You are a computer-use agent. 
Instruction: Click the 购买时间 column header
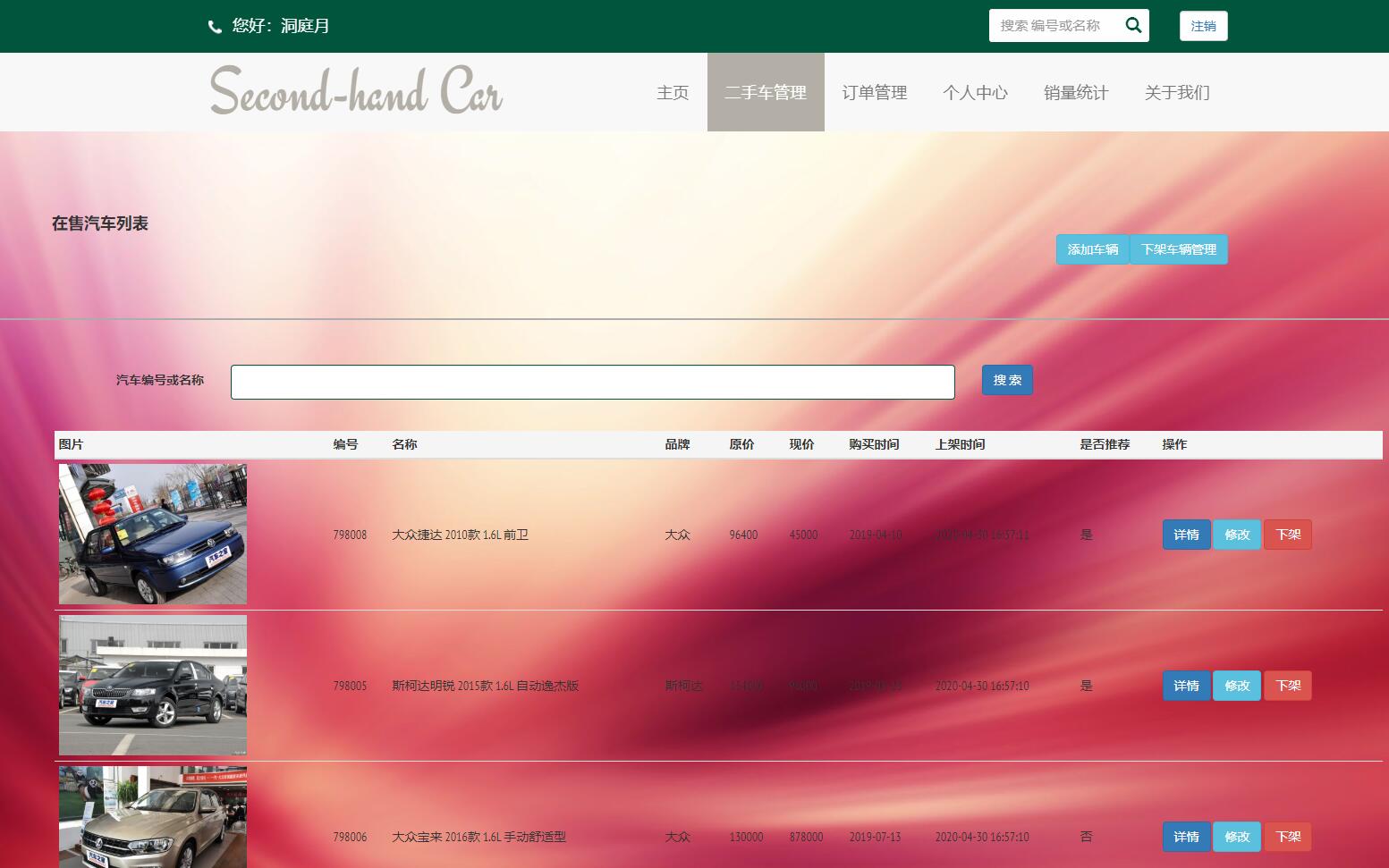tap(874, 444)
